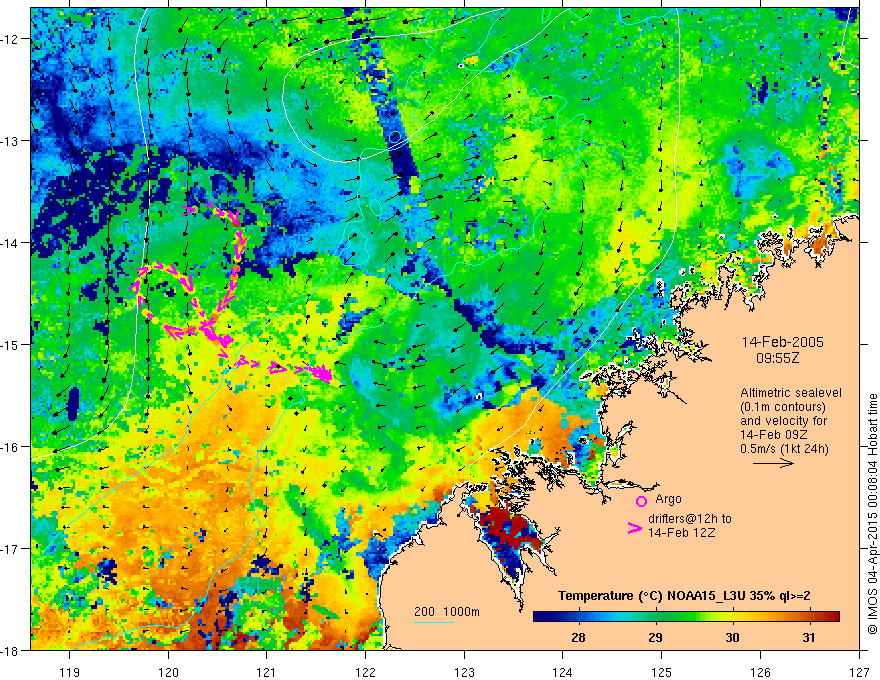The height and width of the screenshot is (680, 880).
Task: Click the '14-Feb-2005' date label
Action: click(x=782, y=342)
